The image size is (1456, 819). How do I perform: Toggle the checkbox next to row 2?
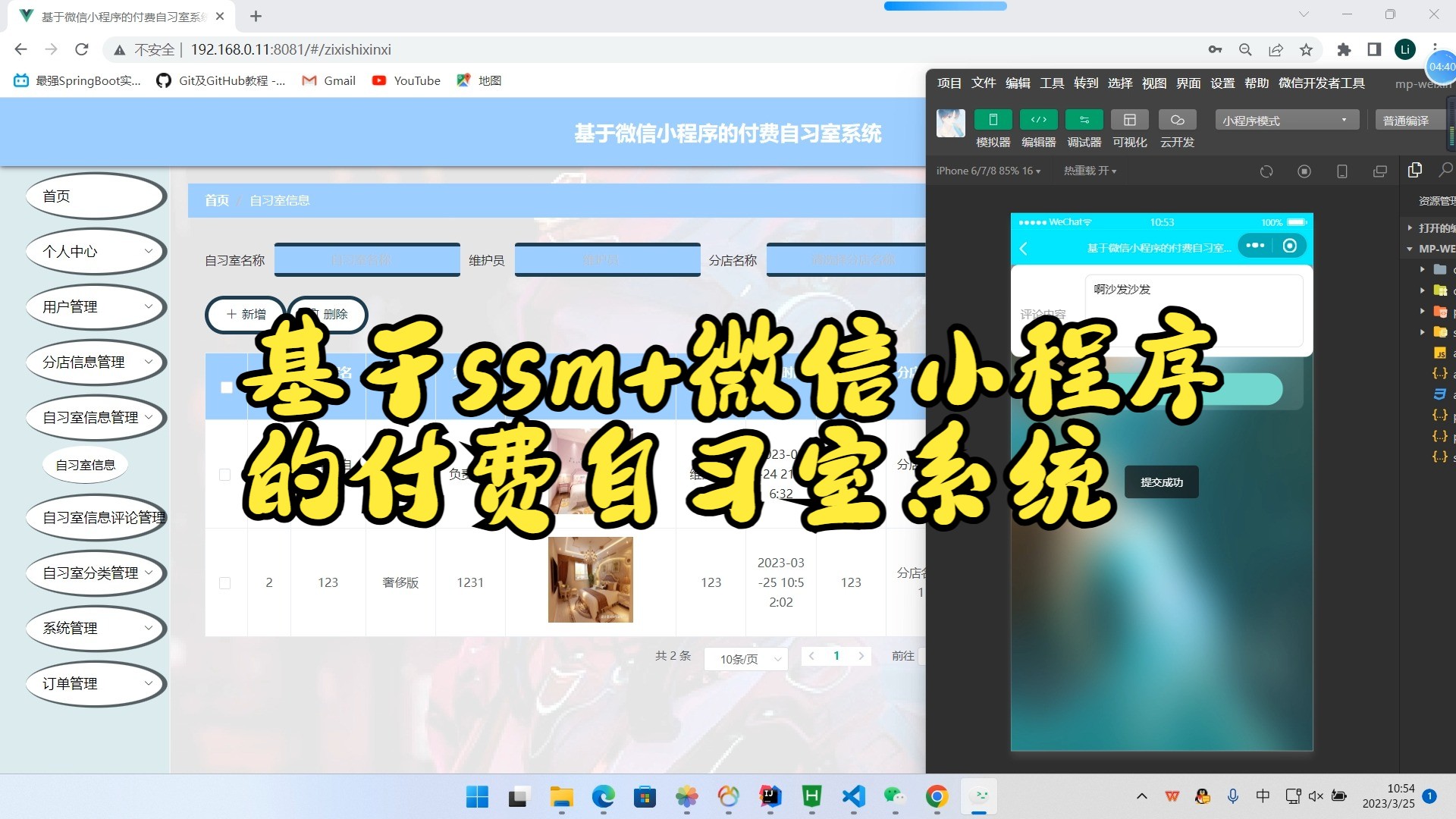point(223,581)
